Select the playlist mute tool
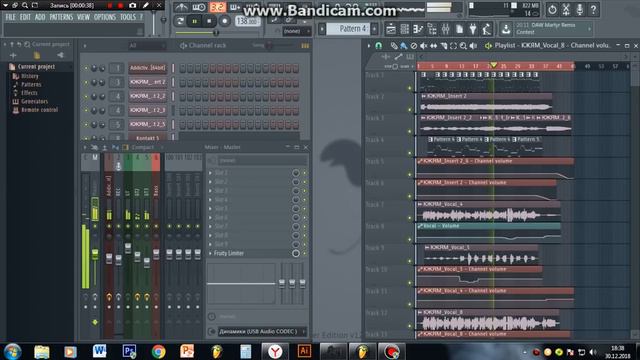The image size is (640, 360). 424,46
